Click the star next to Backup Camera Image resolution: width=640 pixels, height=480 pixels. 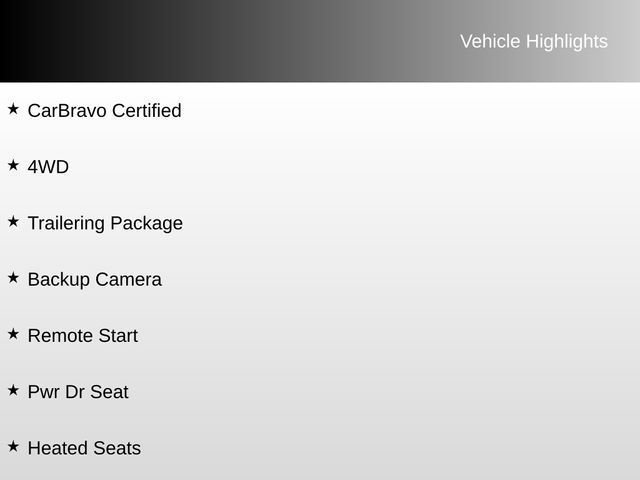point(13,277)
